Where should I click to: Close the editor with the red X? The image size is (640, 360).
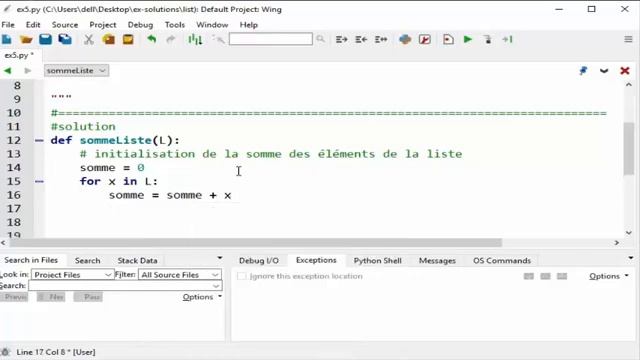point(624,71)
